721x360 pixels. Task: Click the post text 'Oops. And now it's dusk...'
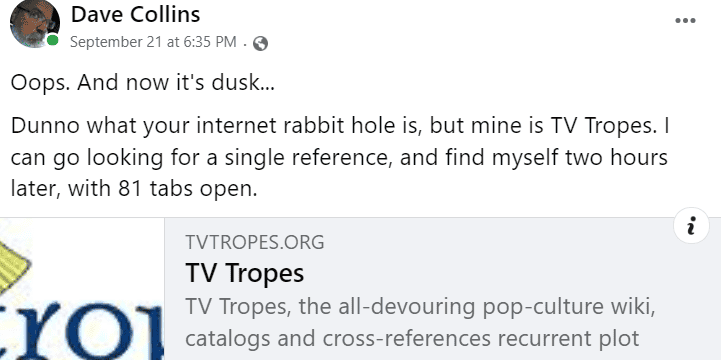tap(143, 83)
